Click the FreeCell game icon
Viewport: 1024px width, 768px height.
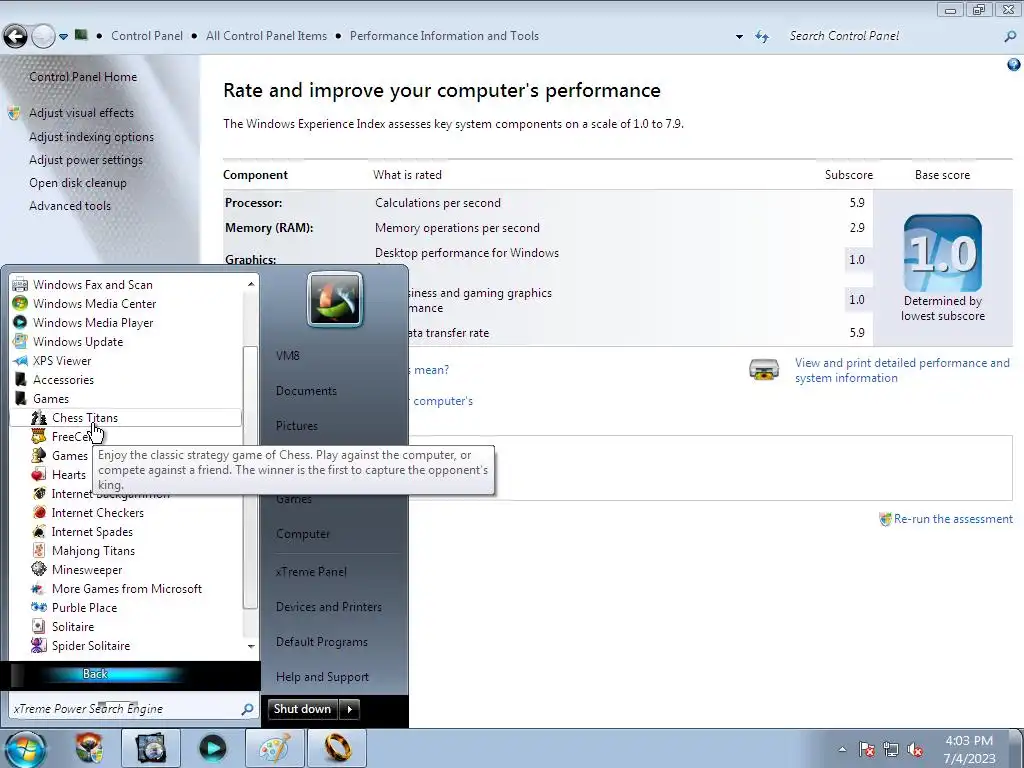39,437
